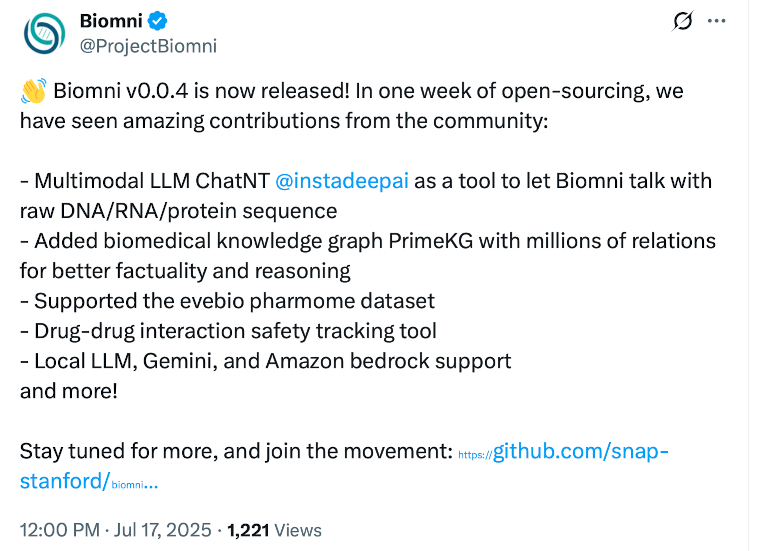Click the "Multimodal LLM ChatNT" text
Image resolution: width=761 pixels, height=551 pixels.
(150, 182)
